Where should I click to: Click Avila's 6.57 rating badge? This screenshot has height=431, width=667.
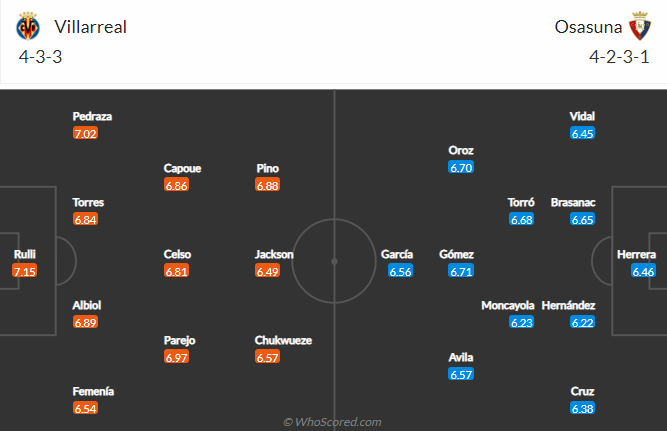coord(461,375)
